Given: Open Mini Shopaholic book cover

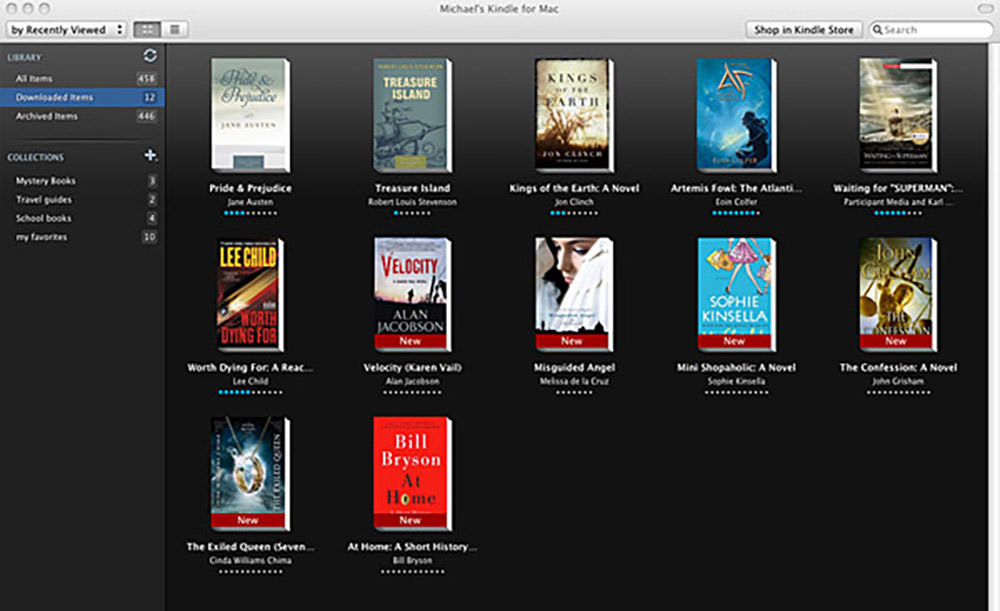Looking at the screenshot, I should pos(737,295).
